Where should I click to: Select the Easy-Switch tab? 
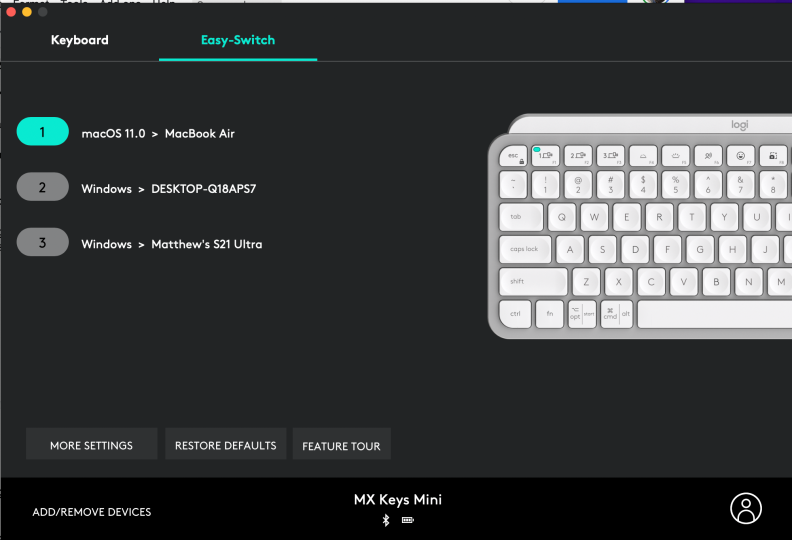pos(238,40)
